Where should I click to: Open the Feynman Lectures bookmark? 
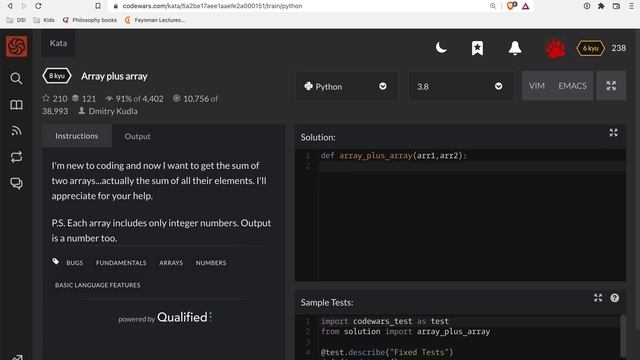pos(155,20)
